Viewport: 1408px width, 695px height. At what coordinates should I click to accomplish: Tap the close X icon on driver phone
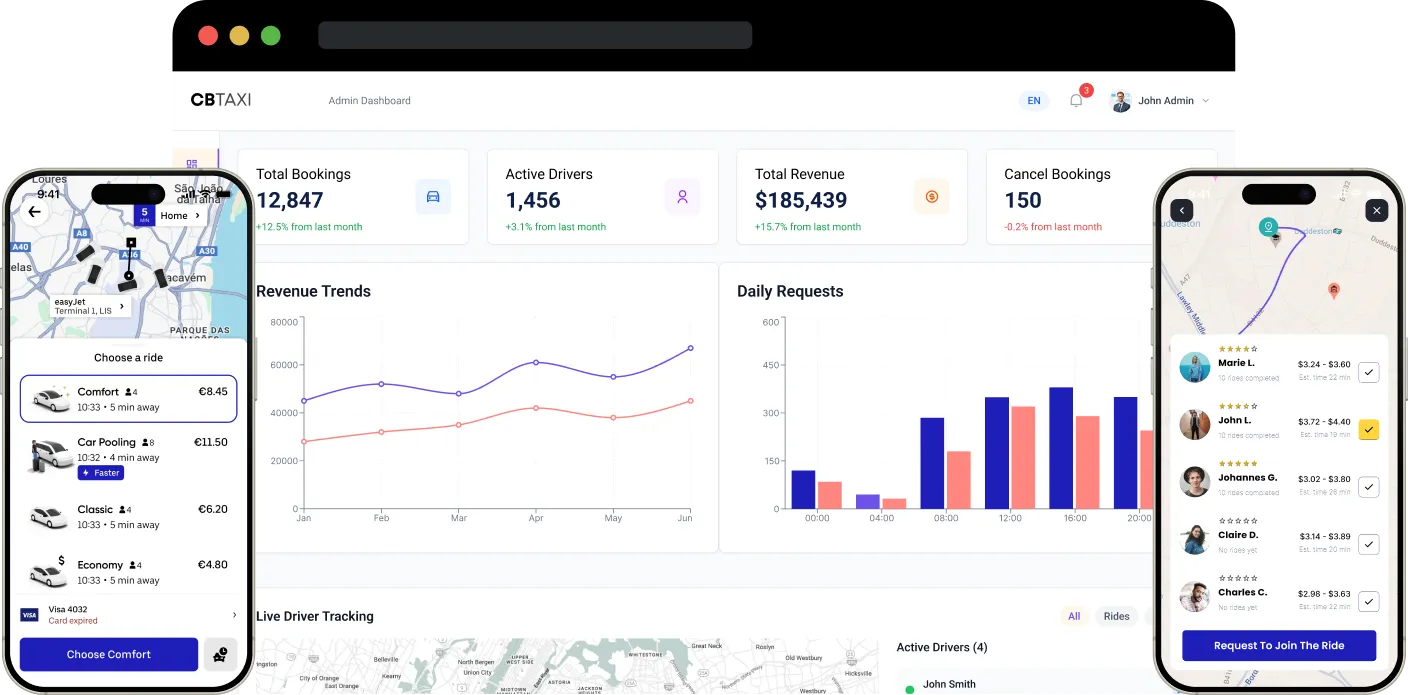[x=1377, y=211]
